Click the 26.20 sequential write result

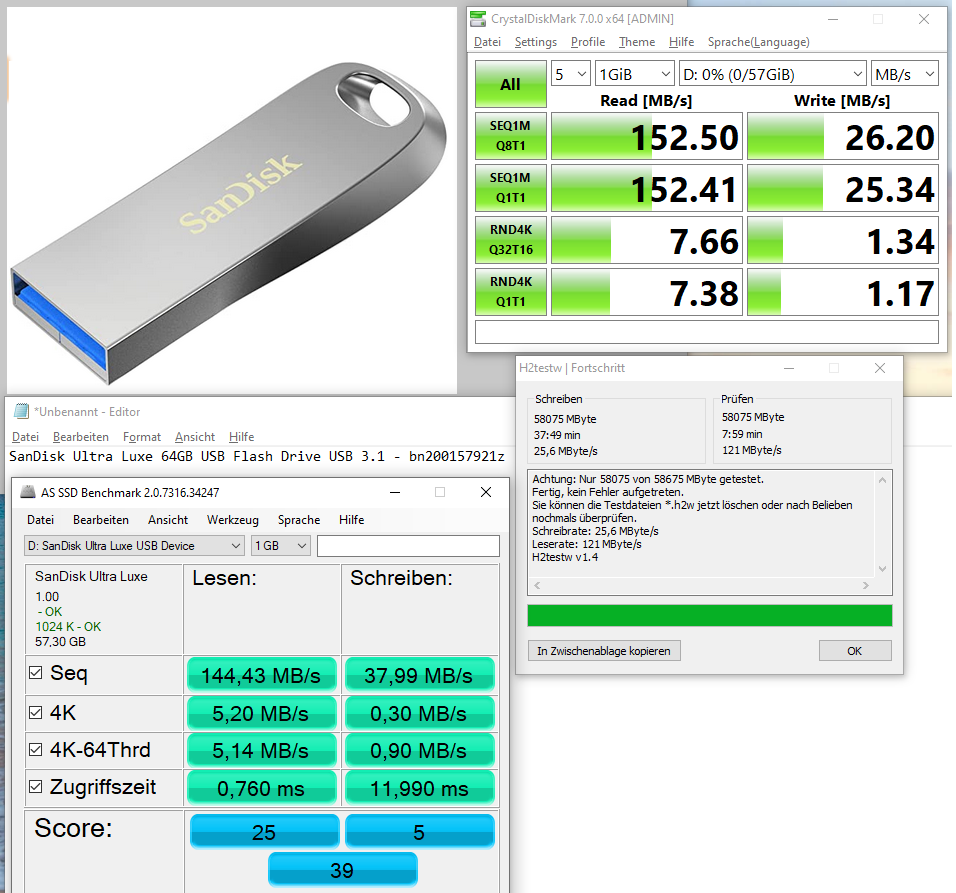coord(843,136)
